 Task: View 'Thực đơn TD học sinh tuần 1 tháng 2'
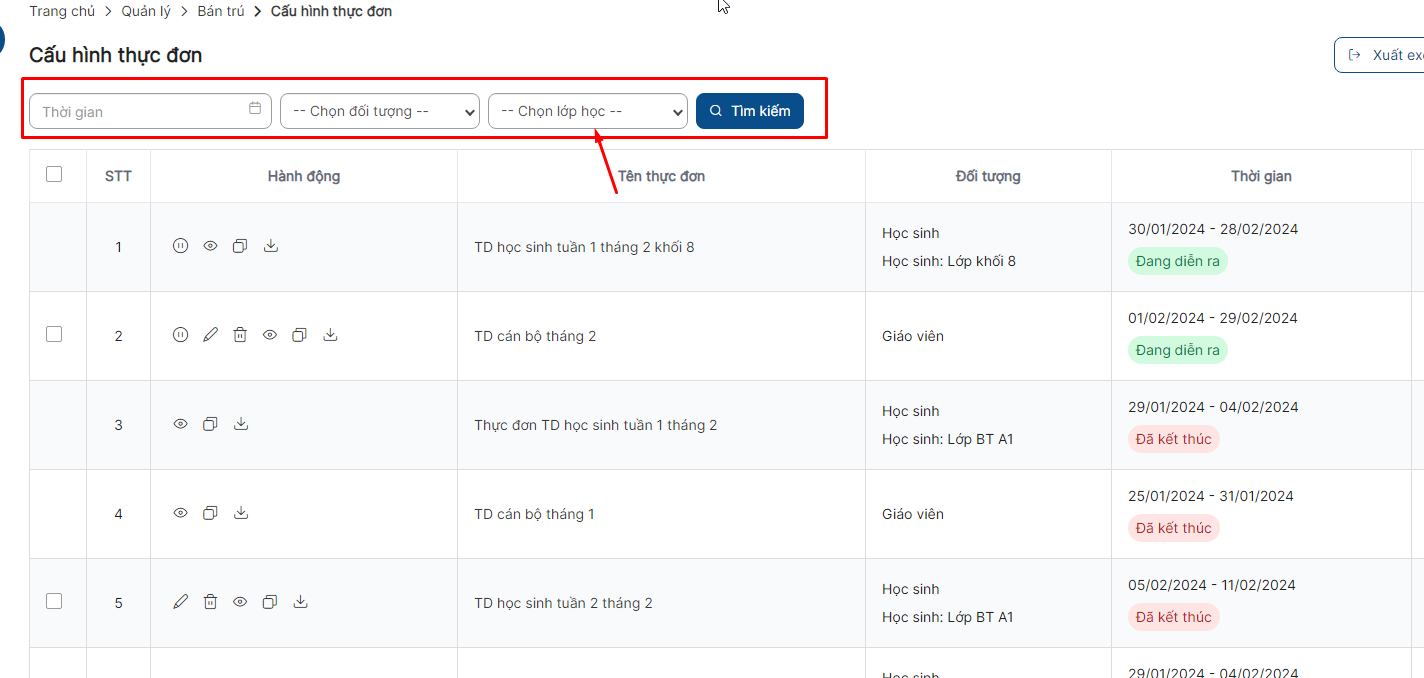pyautogui.click(x=180, y=424)
